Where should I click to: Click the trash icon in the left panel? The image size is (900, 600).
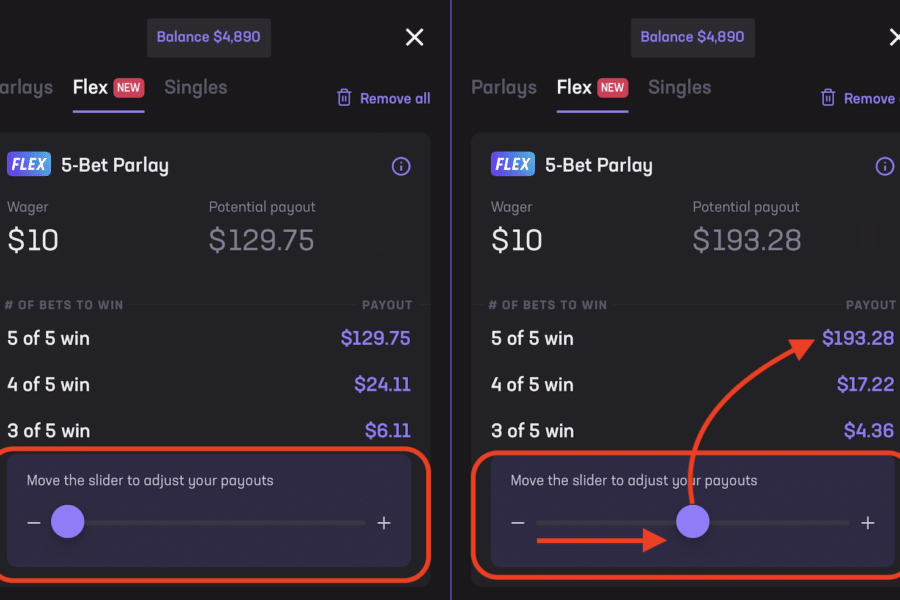[x=344, y=98]
